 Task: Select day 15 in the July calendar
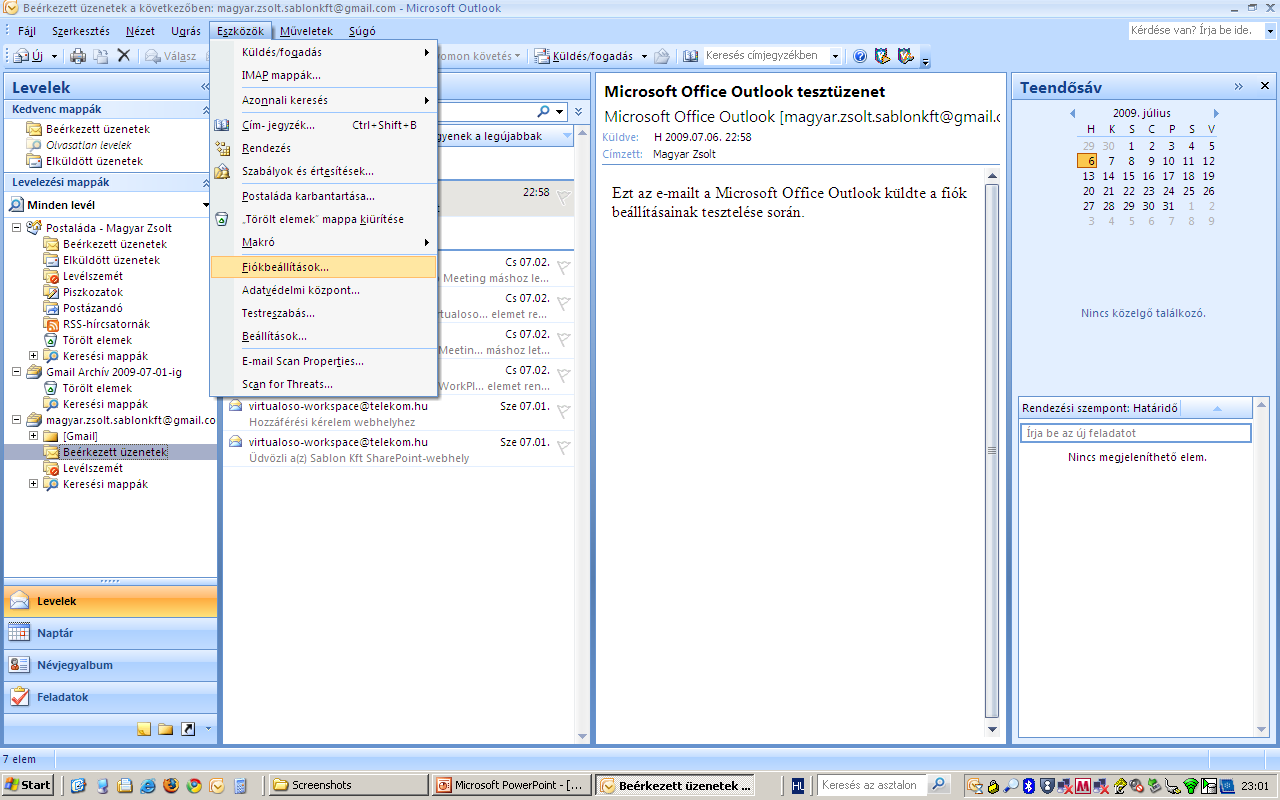click(1130, 176)
